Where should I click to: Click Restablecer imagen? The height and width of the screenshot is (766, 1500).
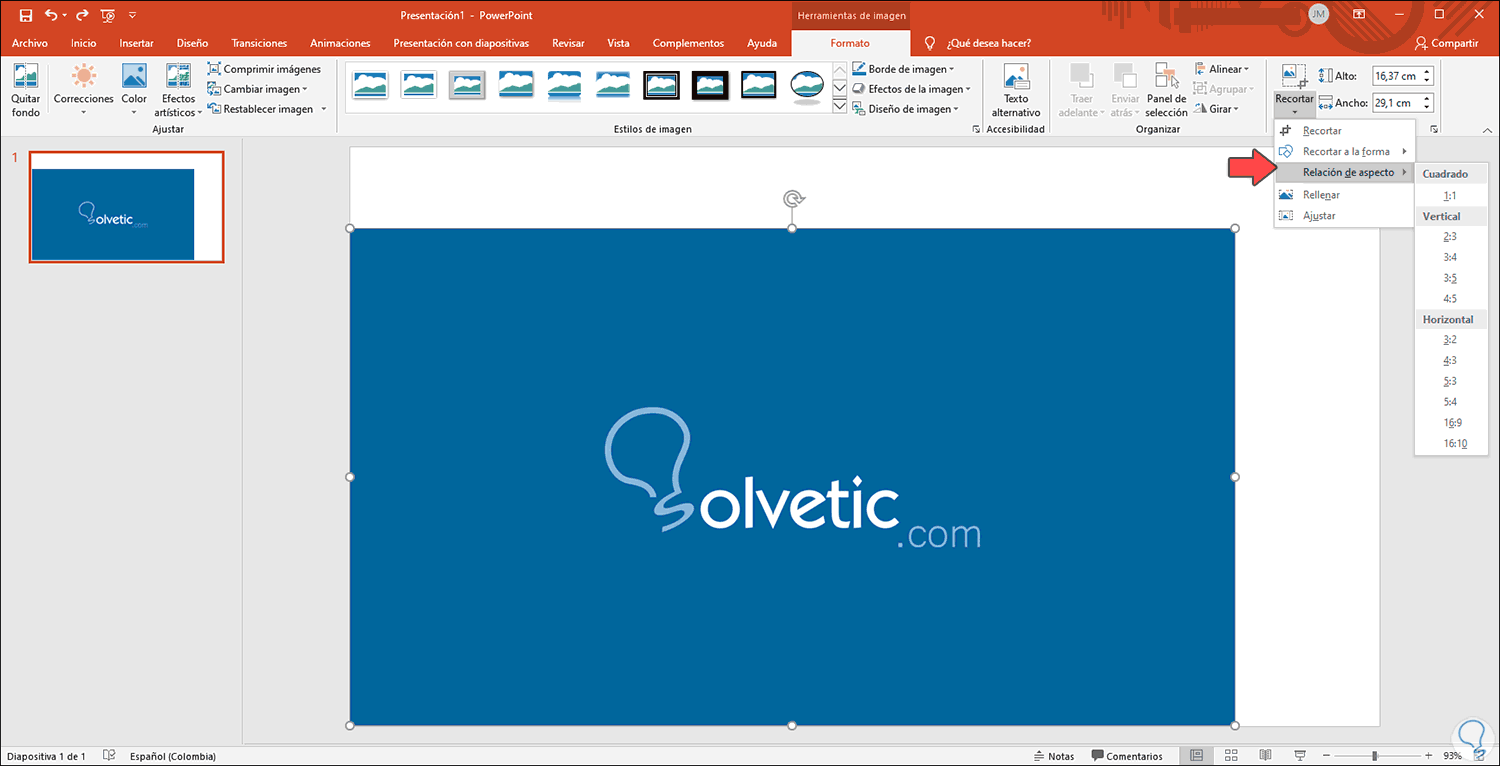tap(260, 109)
